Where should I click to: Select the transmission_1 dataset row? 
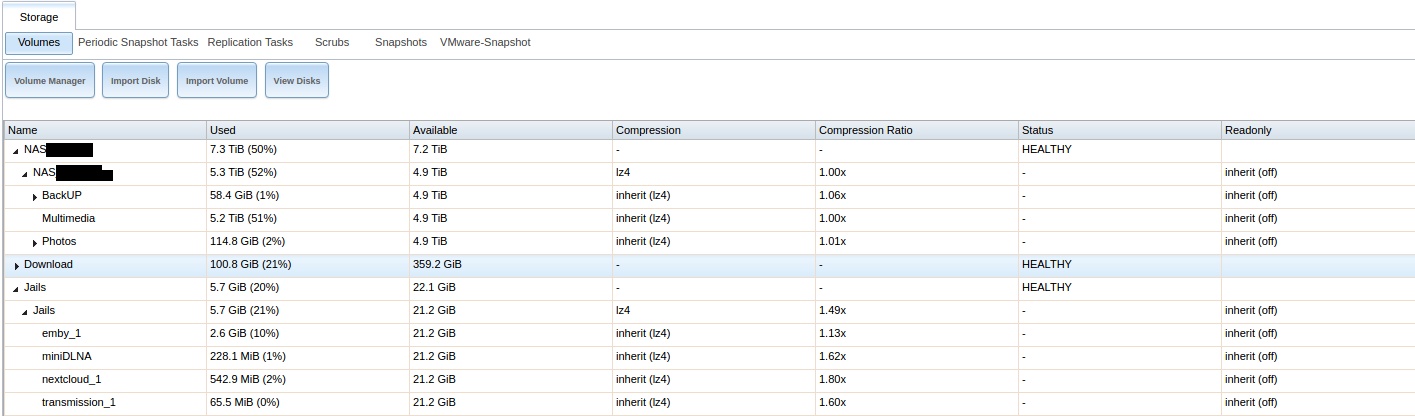pyautogui.click(x=78, y=402)
